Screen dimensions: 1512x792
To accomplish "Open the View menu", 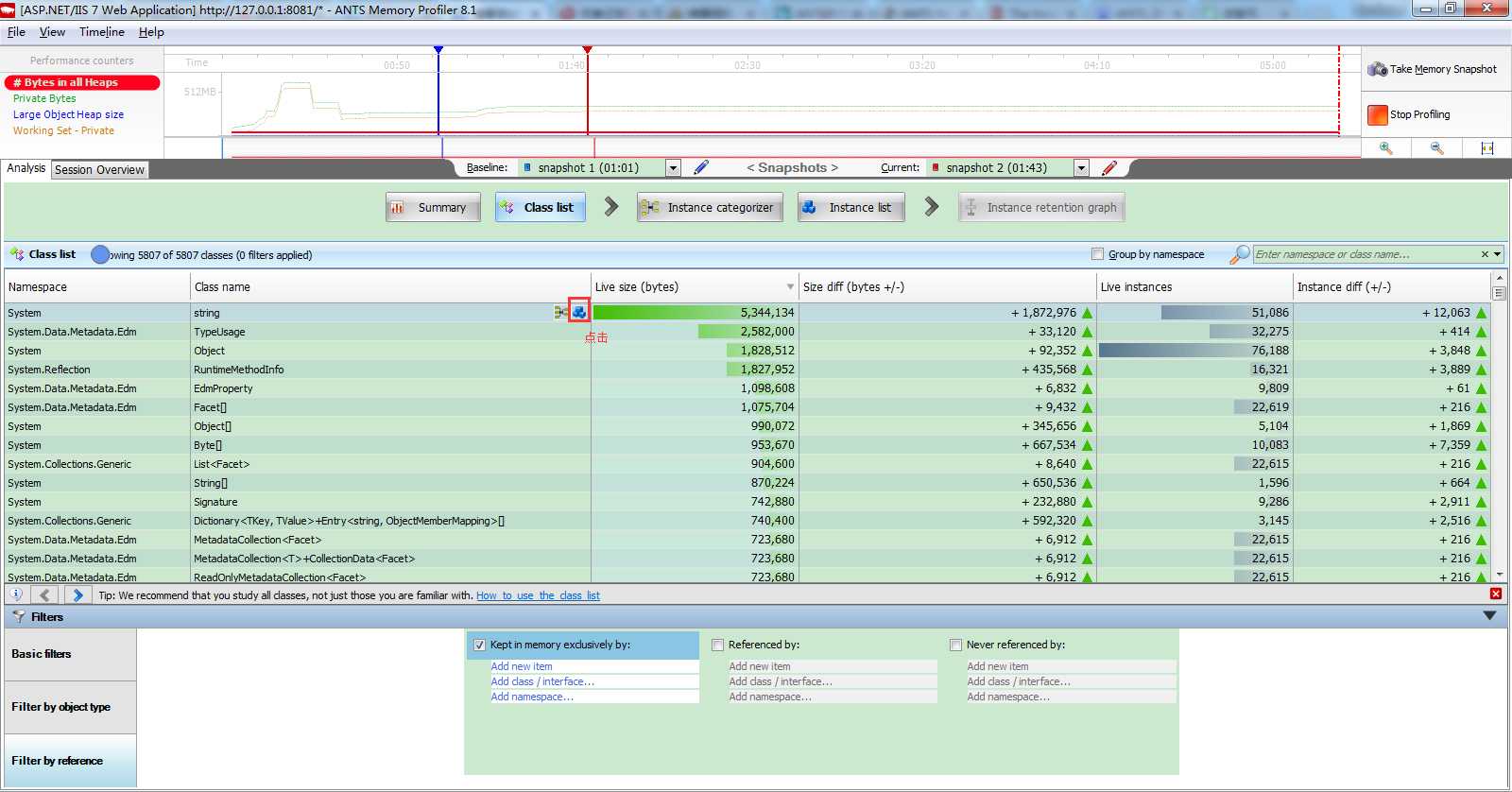I will (x=52, y=32).
